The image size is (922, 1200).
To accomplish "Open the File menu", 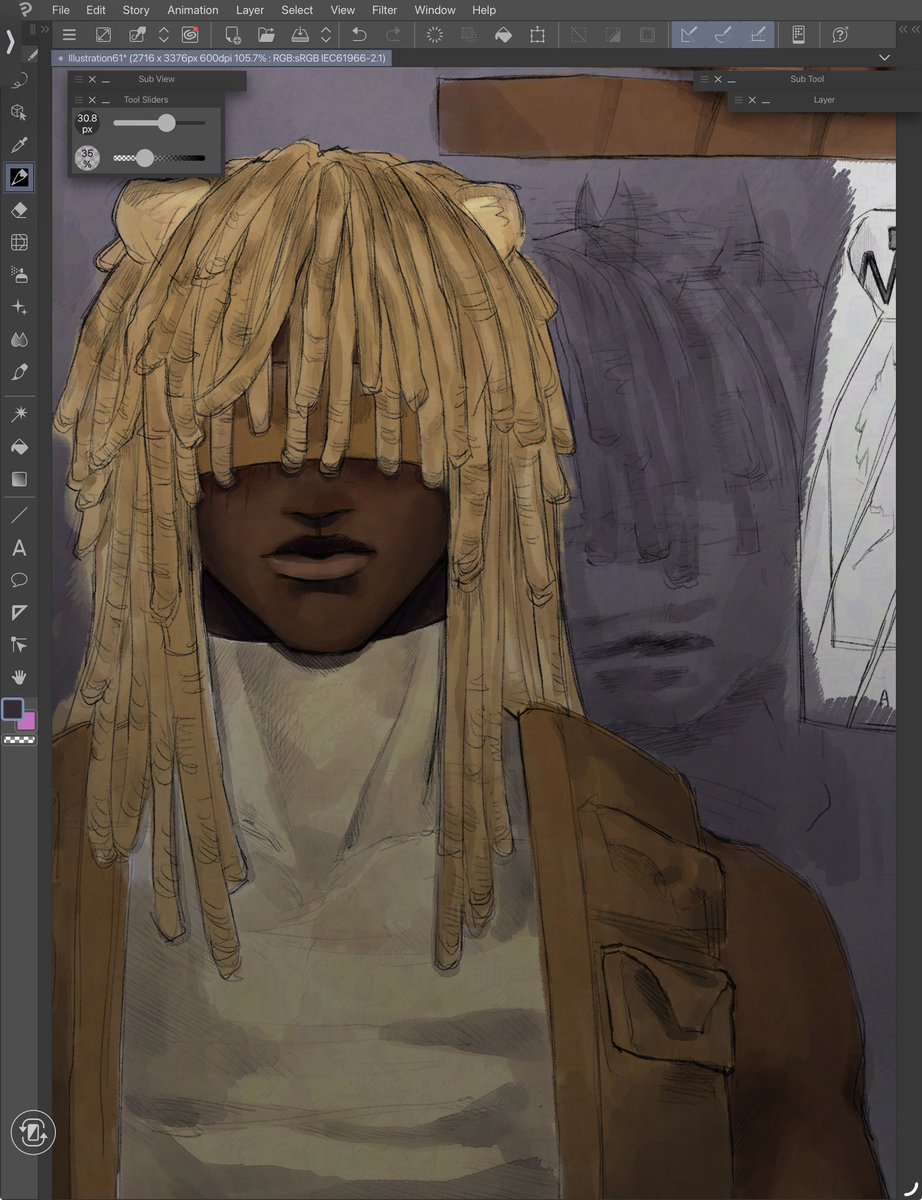I will click(x=61, y=10).
